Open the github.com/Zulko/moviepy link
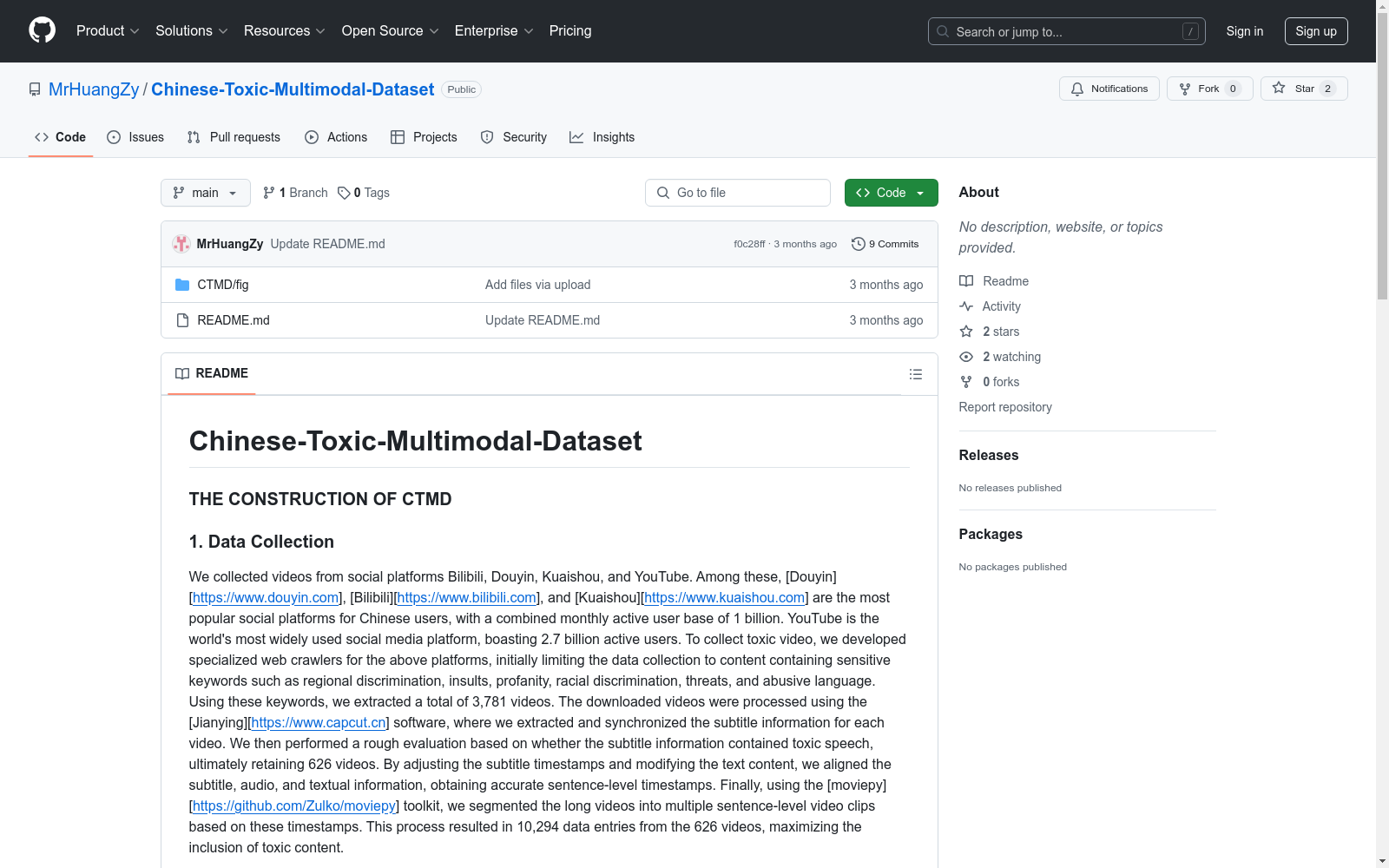Image resolution: width=1389 pixels, height=868 pixels. pyautogui.click(x=294, y=806)
